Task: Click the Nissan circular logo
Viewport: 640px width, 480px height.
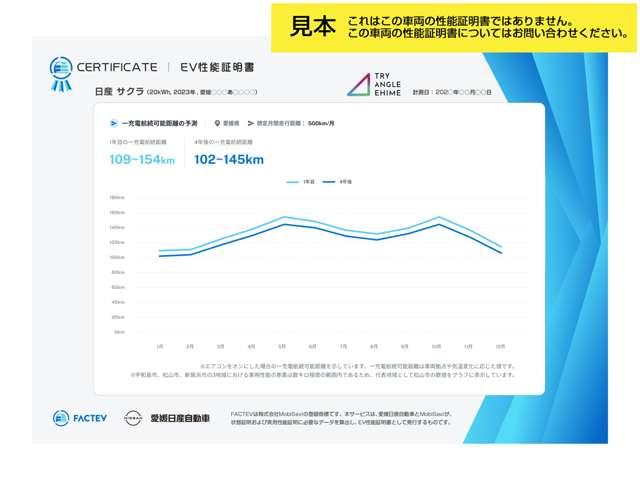Action: pyautogui.click(x=133, y=418)
